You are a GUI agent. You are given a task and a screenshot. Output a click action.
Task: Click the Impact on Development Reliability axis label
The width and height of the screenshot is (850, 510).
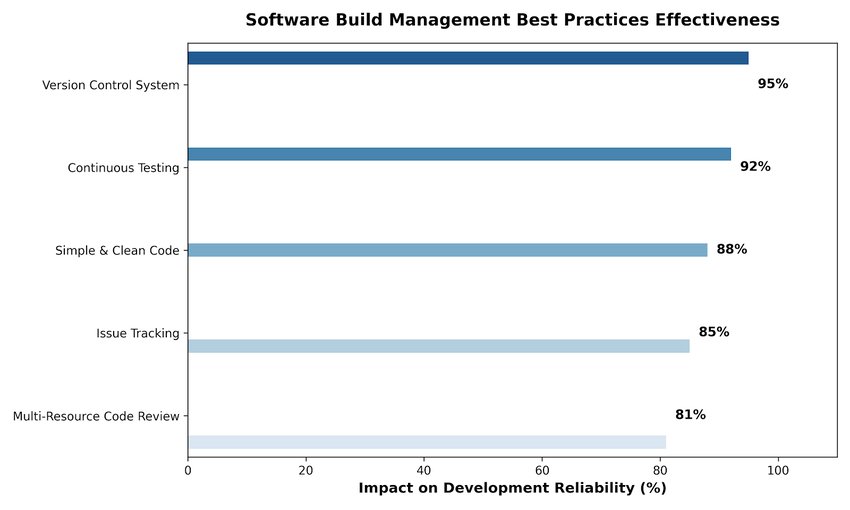coord(512,488)
